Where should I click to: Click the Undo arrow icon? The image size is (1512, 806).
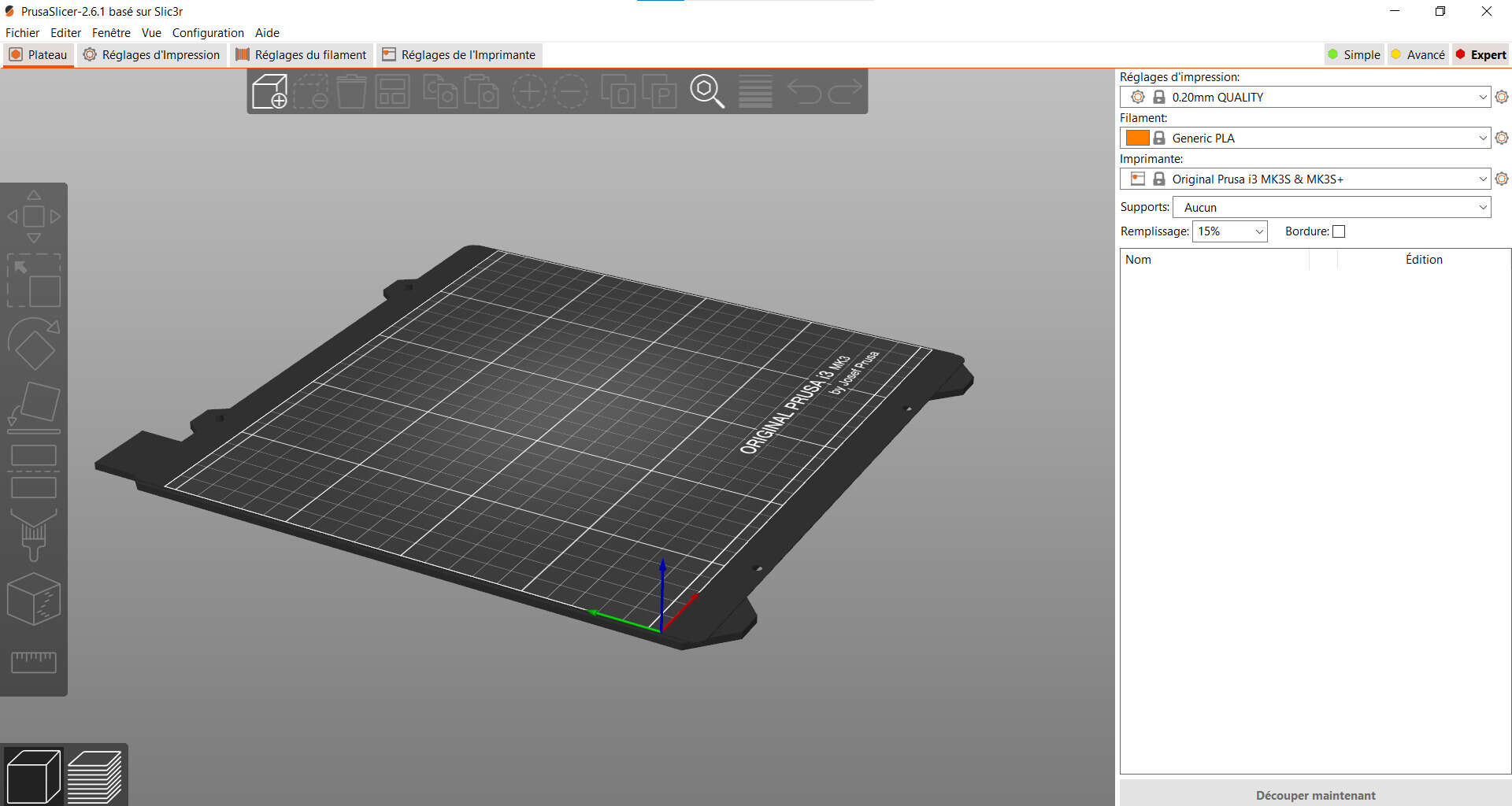coord(804,91)
